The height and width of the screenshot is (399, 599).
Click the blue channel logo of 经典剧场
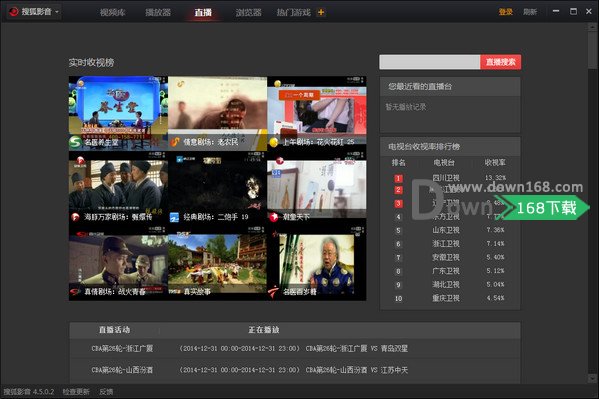tap(175, 217)
